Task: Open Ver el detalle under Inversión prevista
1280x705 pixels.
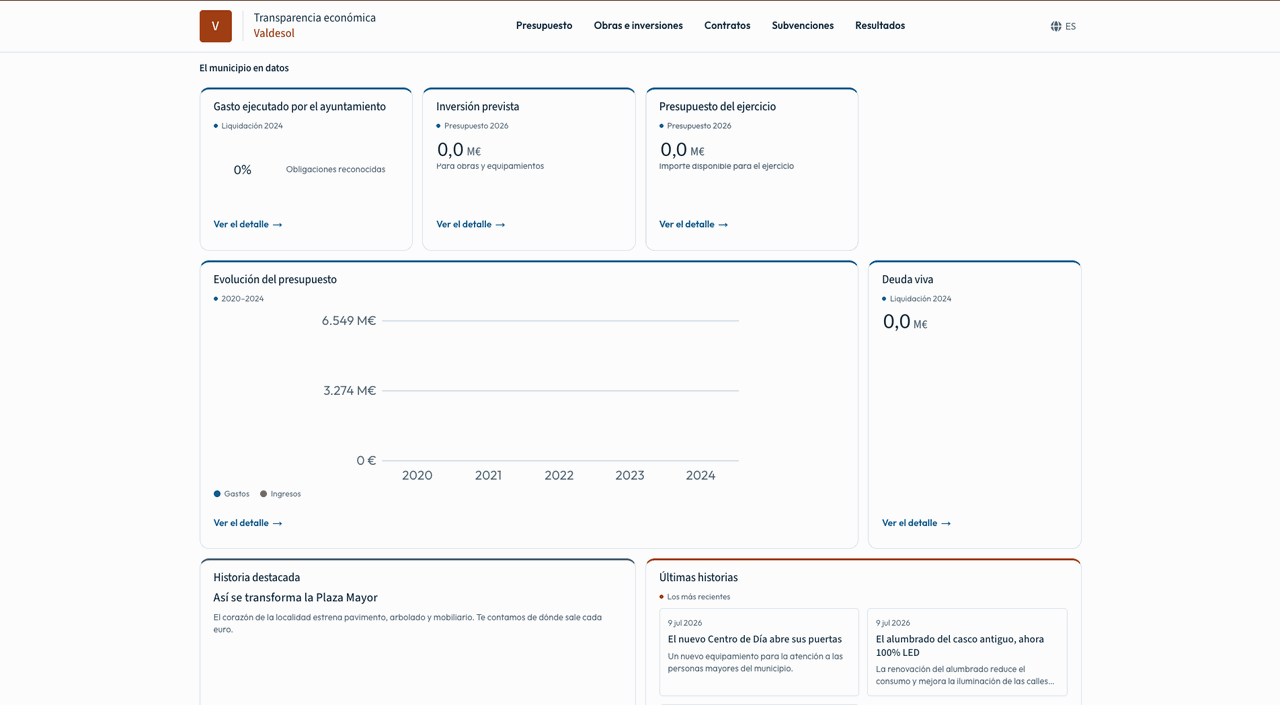Action: 471,225
